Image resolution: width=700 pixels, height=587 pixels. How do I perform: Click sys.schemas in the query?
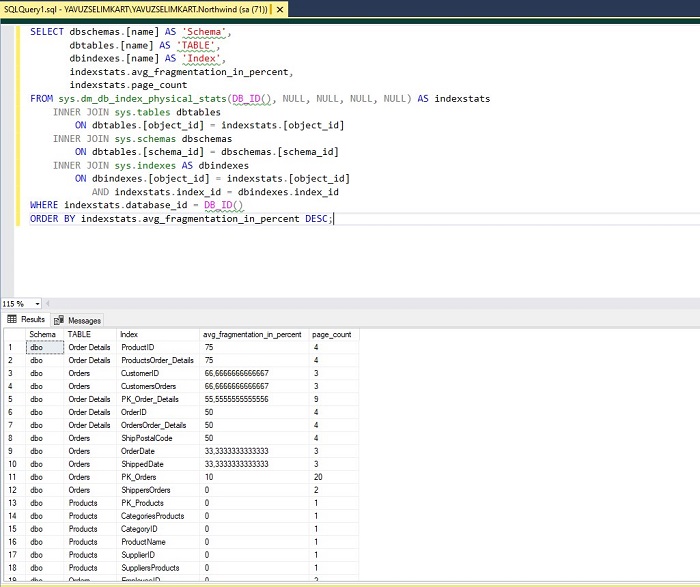pyautogui.click(x=145, y=138)
